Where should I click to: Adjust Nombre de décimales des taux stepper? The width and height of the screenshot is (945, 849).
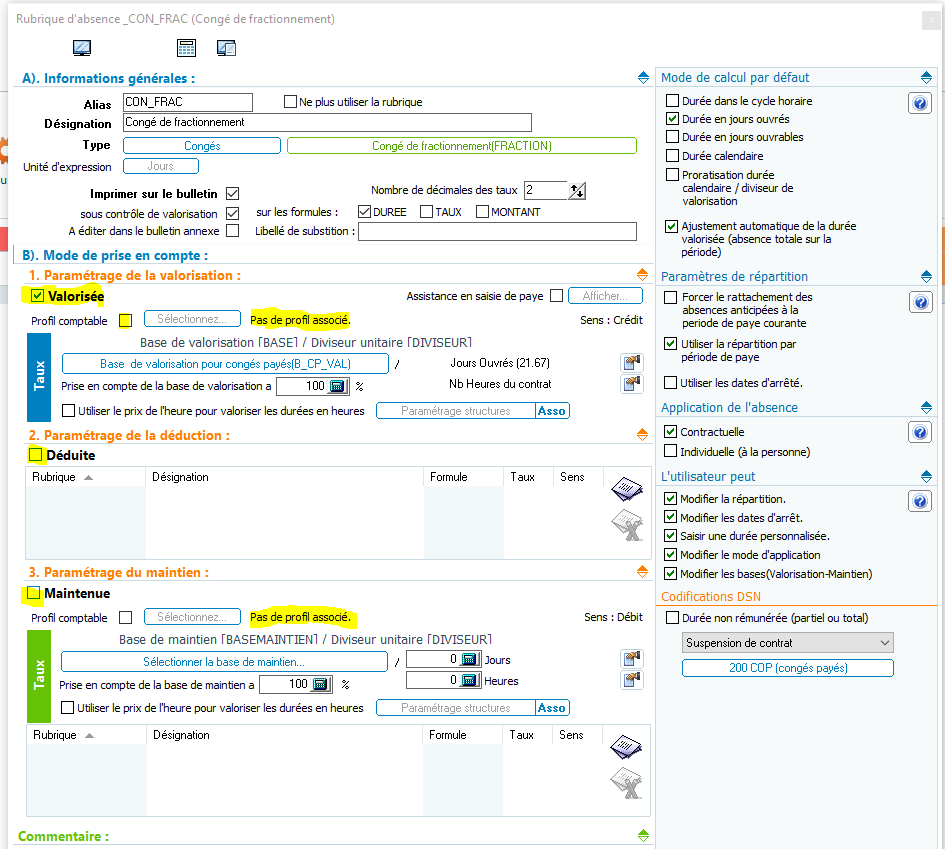(577, 191)
